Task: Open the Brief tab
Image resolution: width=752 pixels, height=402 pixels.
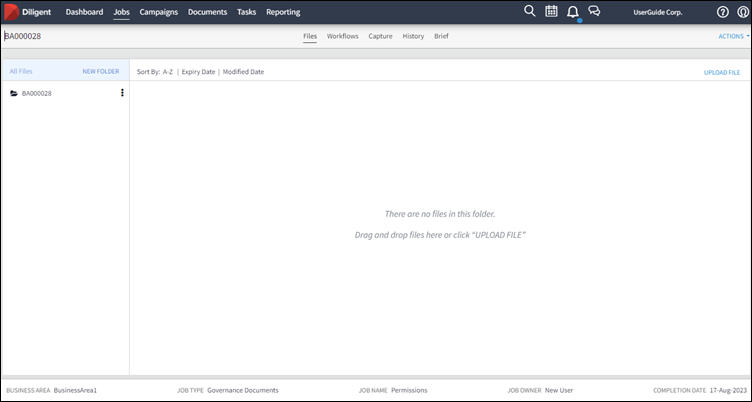Action: click(441, 36)
